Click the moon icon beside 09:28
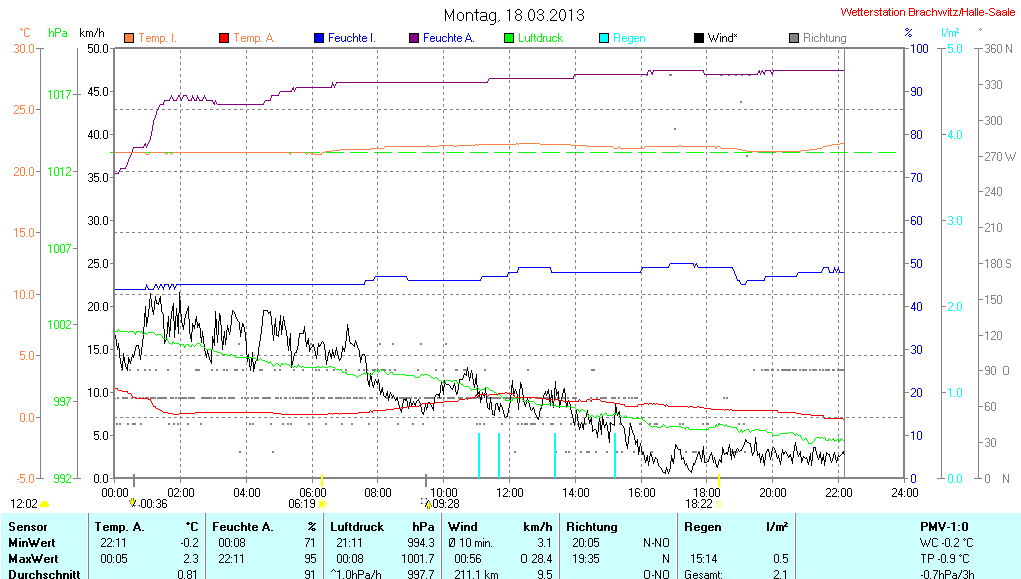 point(427,504)
